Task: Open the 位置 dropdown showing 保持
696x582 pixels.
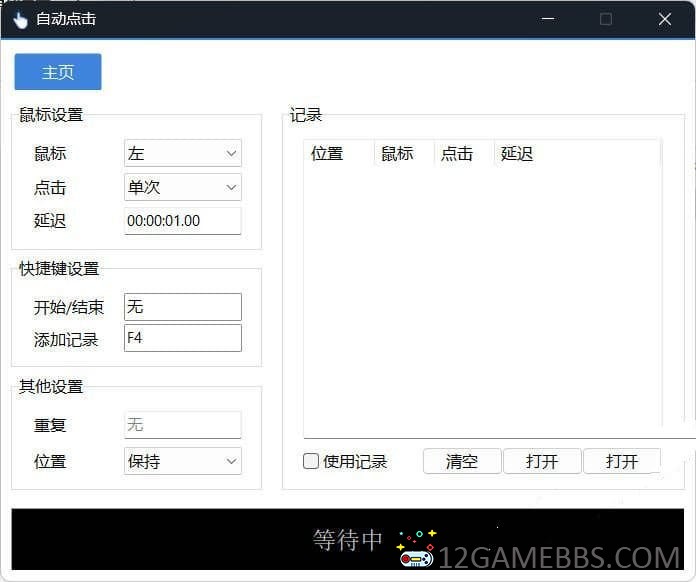Action: 182,461
